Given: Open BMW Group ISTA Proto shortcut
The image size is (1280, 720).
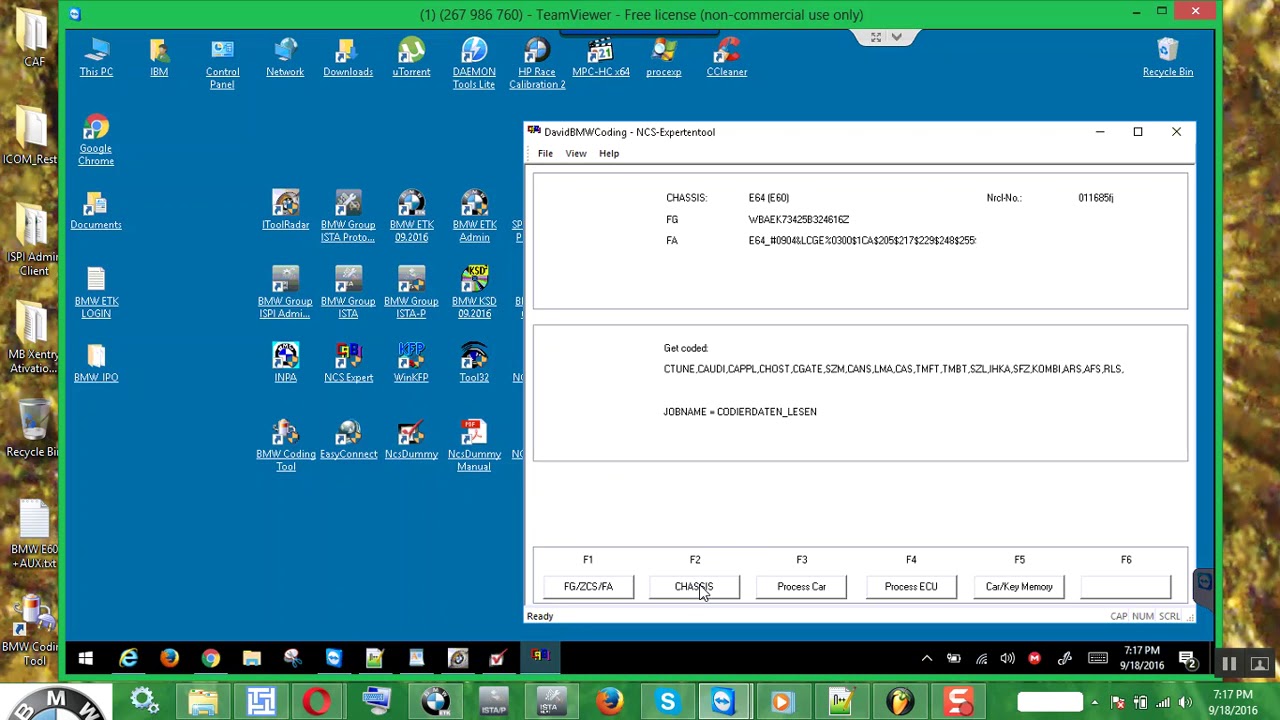Looking at the screenshot, I should pos(348,217).
